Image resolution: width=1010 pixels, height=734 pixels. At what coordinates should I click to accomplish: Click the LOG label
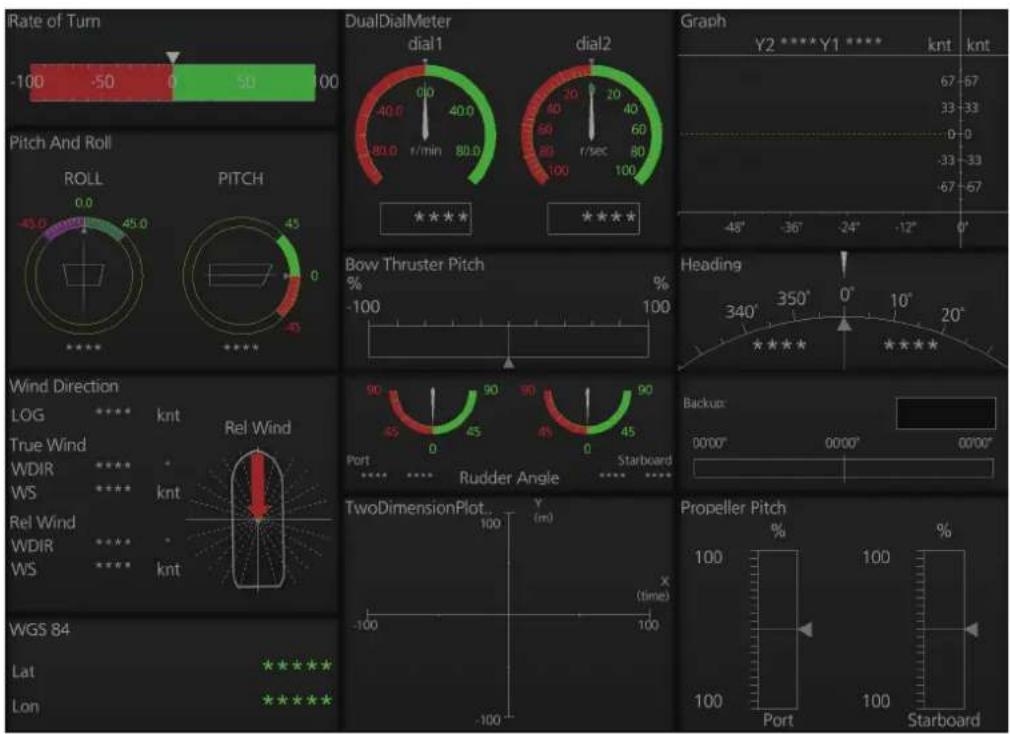tap(28, 415)
